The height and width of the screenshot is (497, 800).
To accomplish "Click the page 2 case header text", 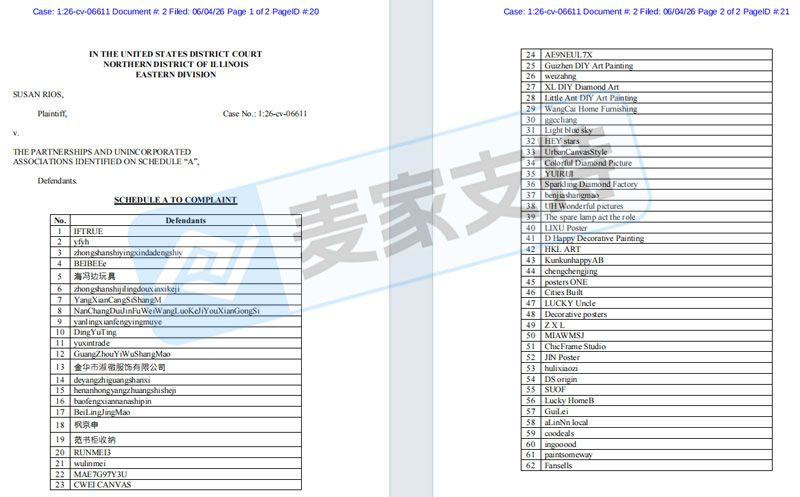I will coord(646,11).
